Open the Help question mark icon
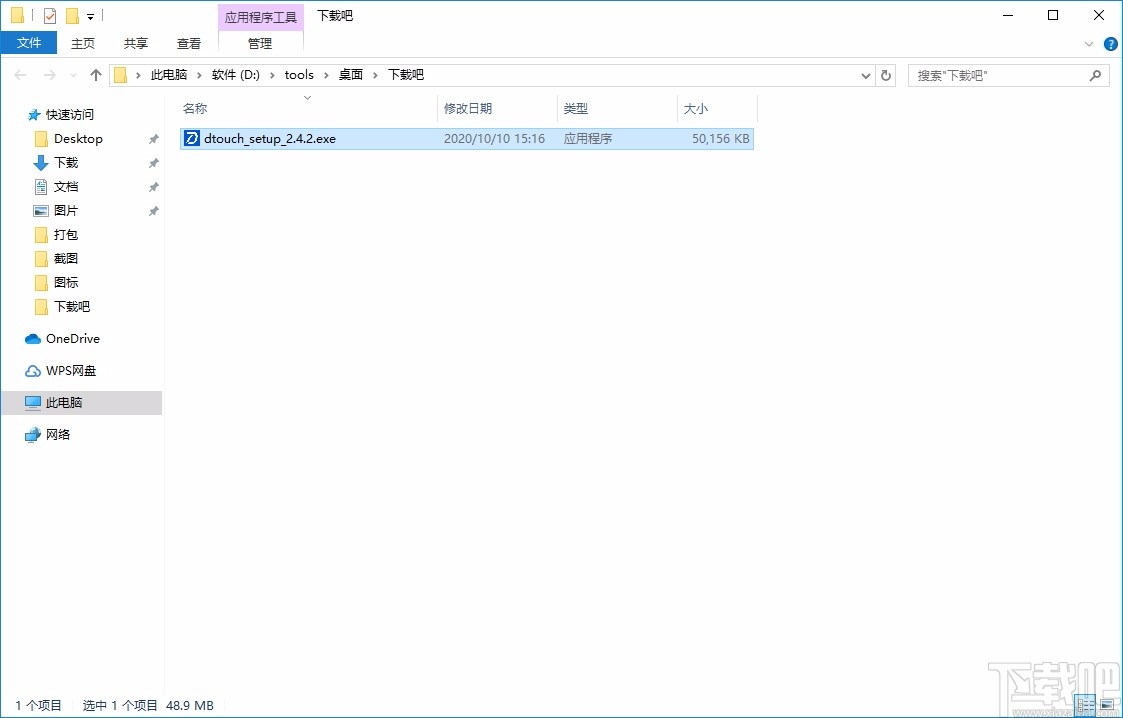Screen dimensions: 1123x718 (1110, 43)
